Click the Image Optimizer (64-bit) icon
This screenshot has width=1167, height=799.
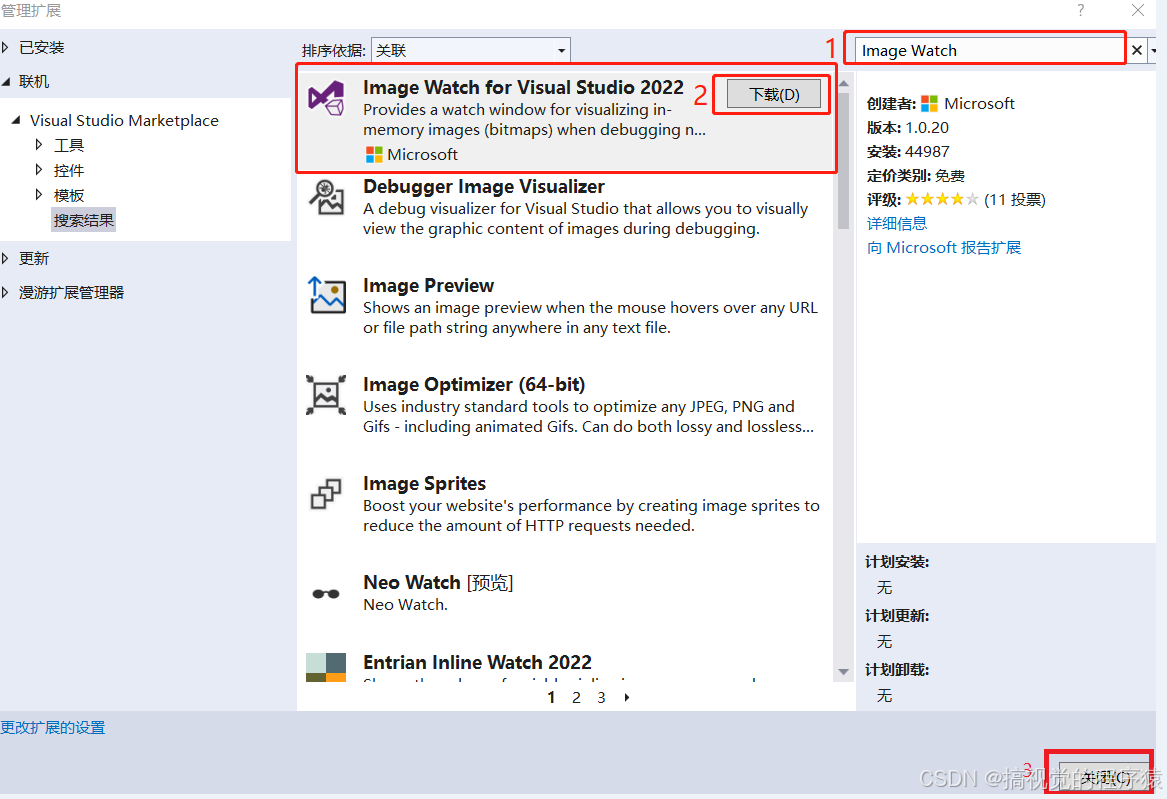click(x=325, y=395)
